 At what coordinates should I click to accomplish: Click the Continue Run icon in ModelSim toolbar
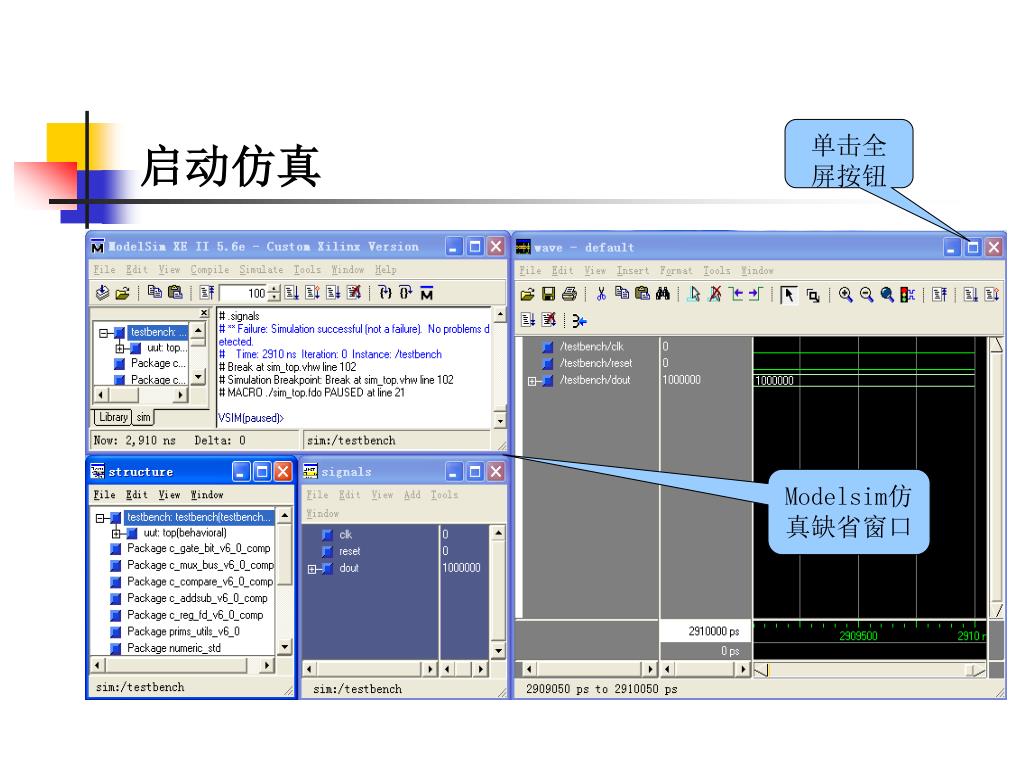point(312,293)
